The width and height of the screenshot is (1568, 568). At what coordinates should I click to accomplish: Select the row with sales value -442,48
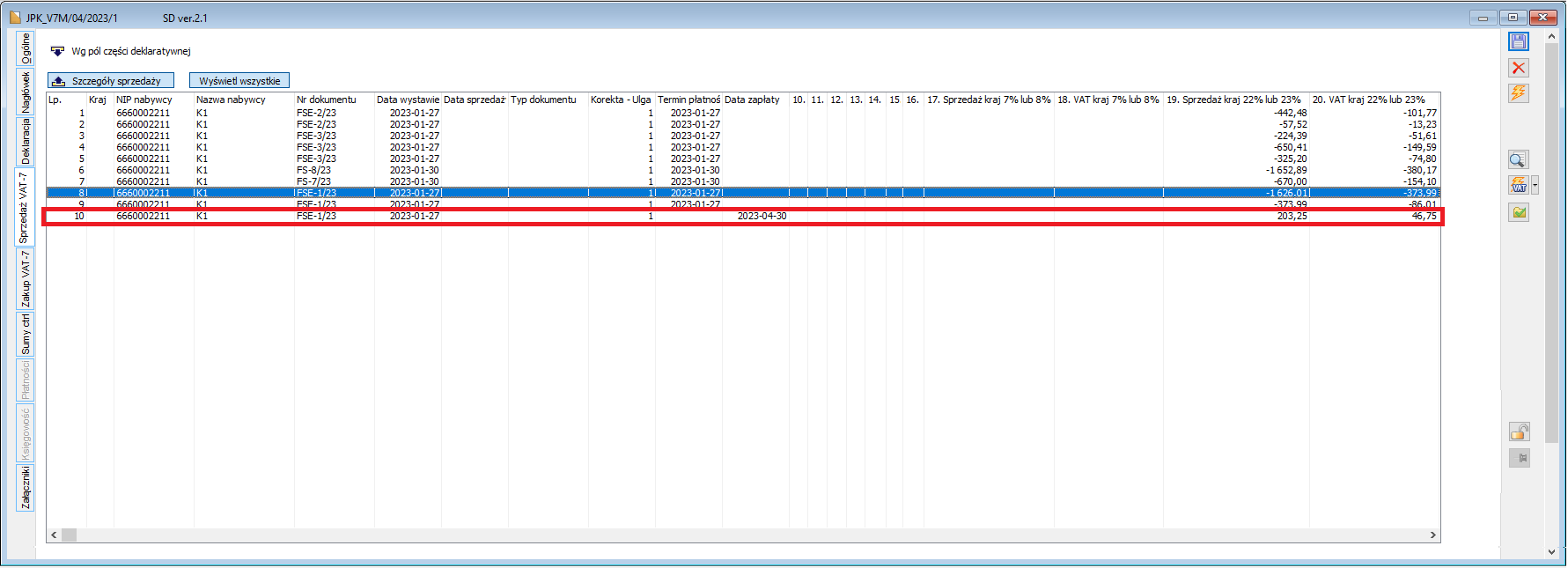[743, 113]
